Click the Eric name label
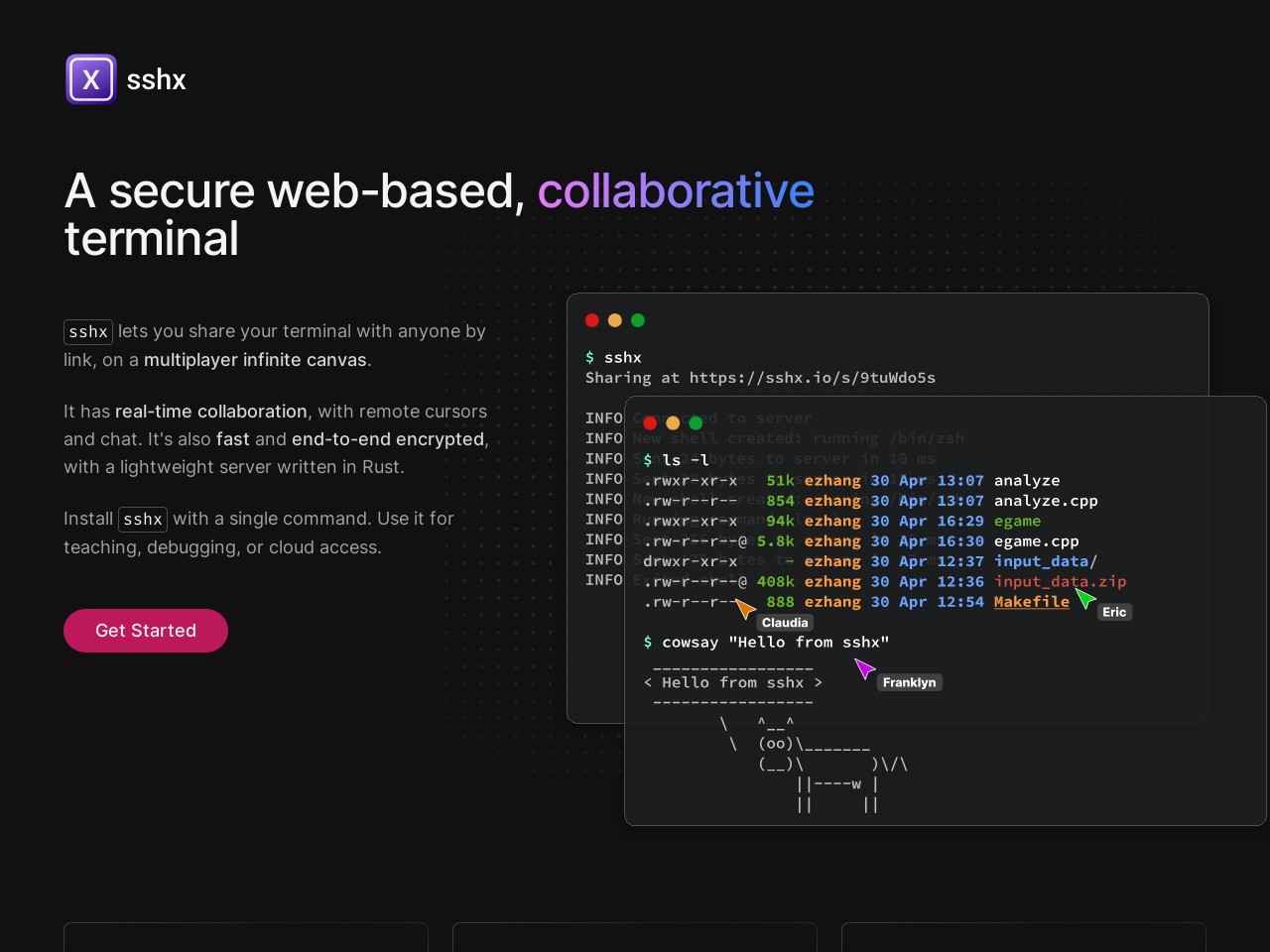Screen dimensions: 1270x952 (1114, 612)
